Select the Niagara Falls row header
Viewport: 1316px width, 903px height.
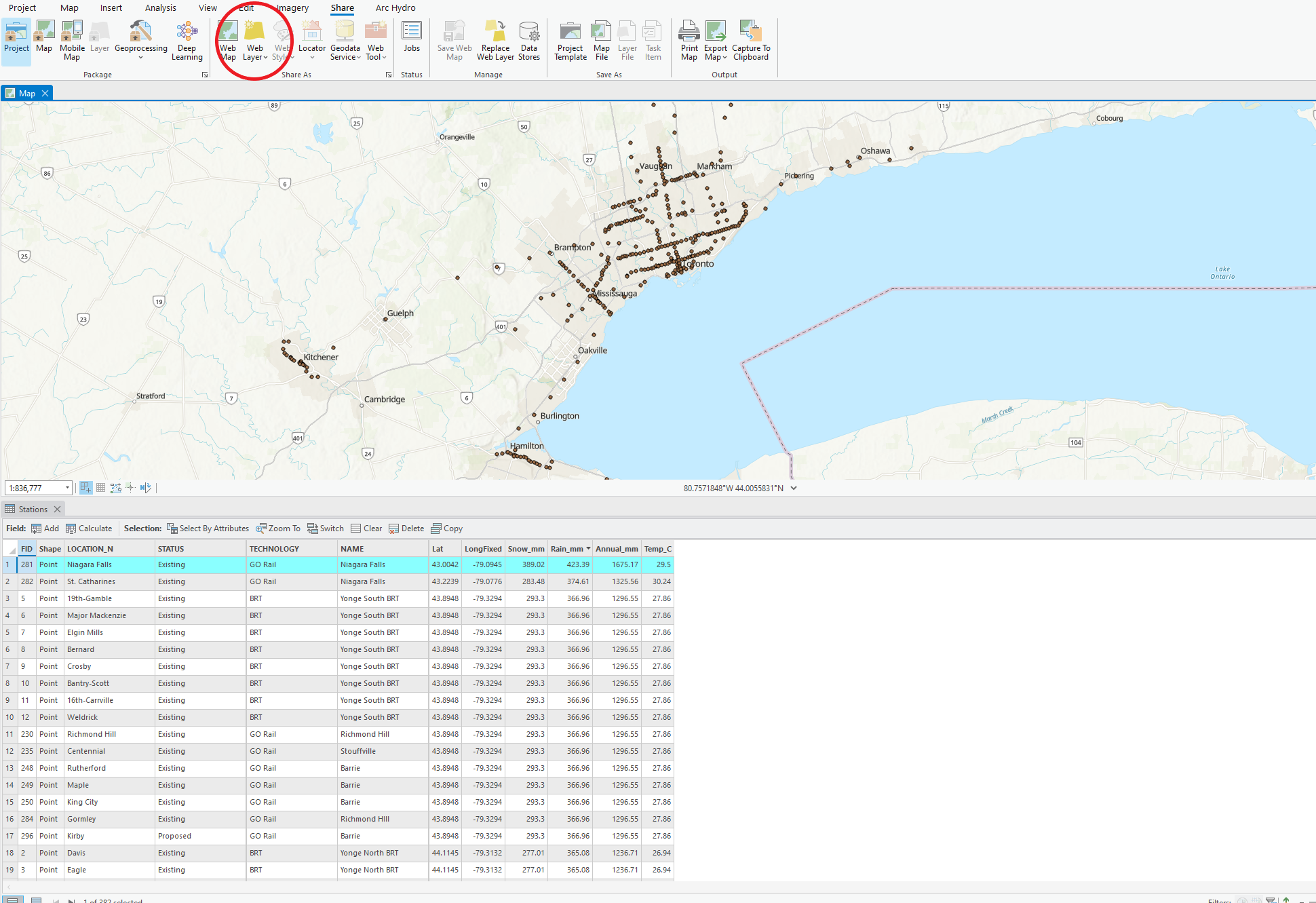[x=9, y=564]
